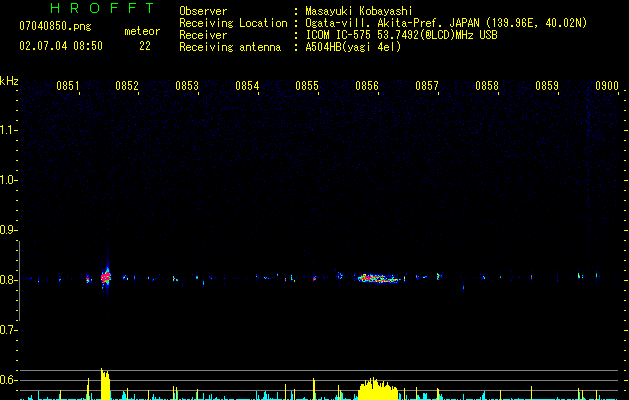This screenshot has width=629, height=400.
Task: Click the 0852 time marker
Action: (x=127, y=86)
